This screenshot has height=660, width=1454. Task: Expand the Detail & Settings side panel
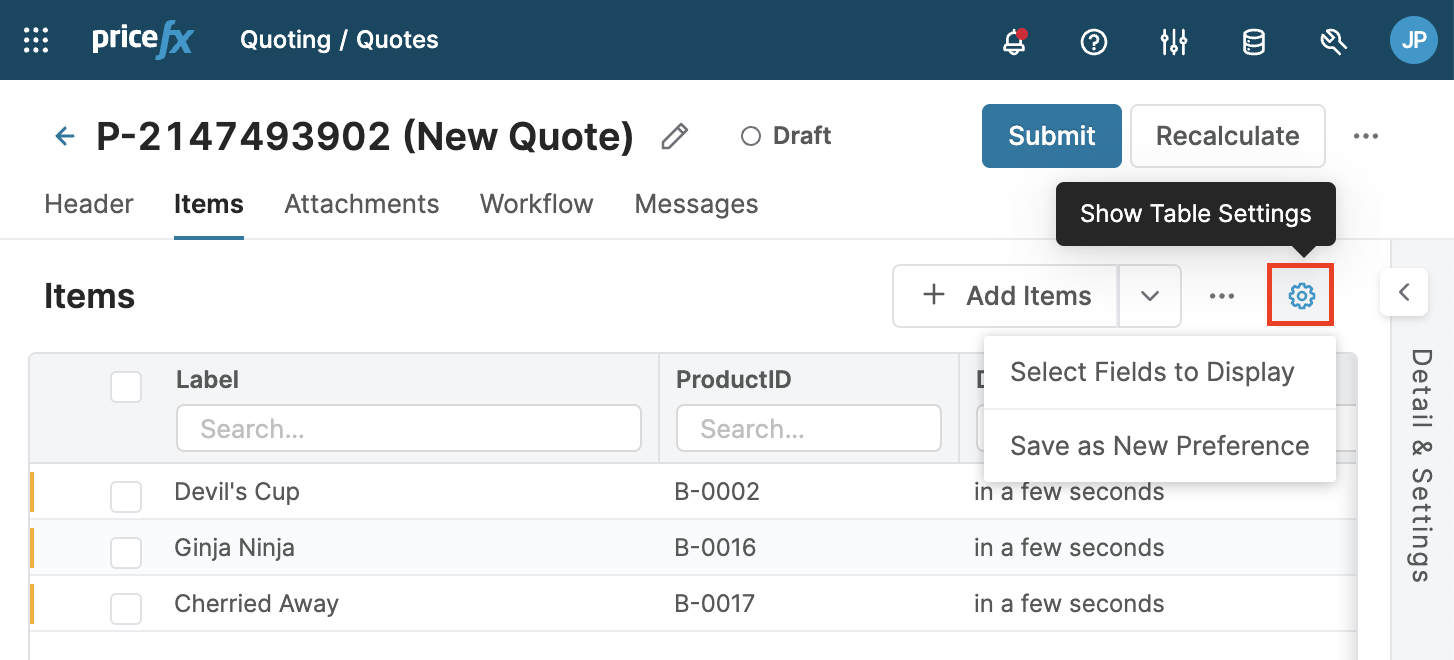pyautogui.click(x=1404, y=293)
